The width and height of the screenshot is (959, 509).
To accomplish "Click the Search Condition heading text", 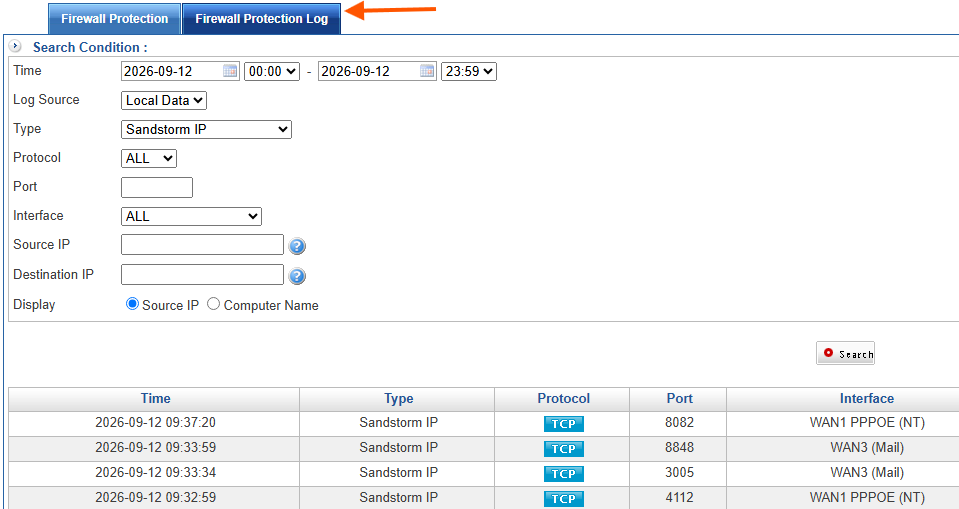I will (x=90, y=47).
